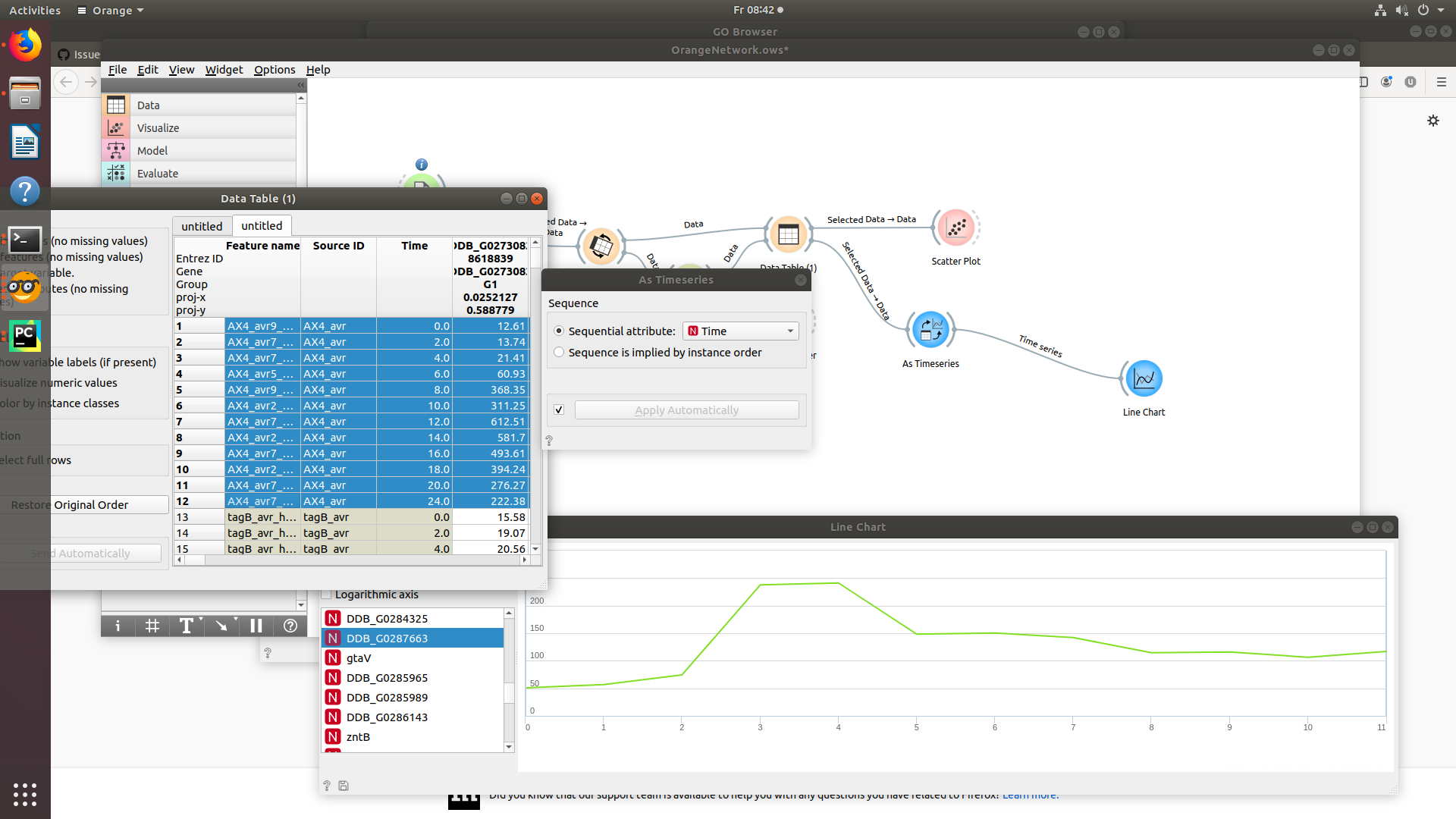Select gene gtaV in the Line Chart list

point(358,657)
